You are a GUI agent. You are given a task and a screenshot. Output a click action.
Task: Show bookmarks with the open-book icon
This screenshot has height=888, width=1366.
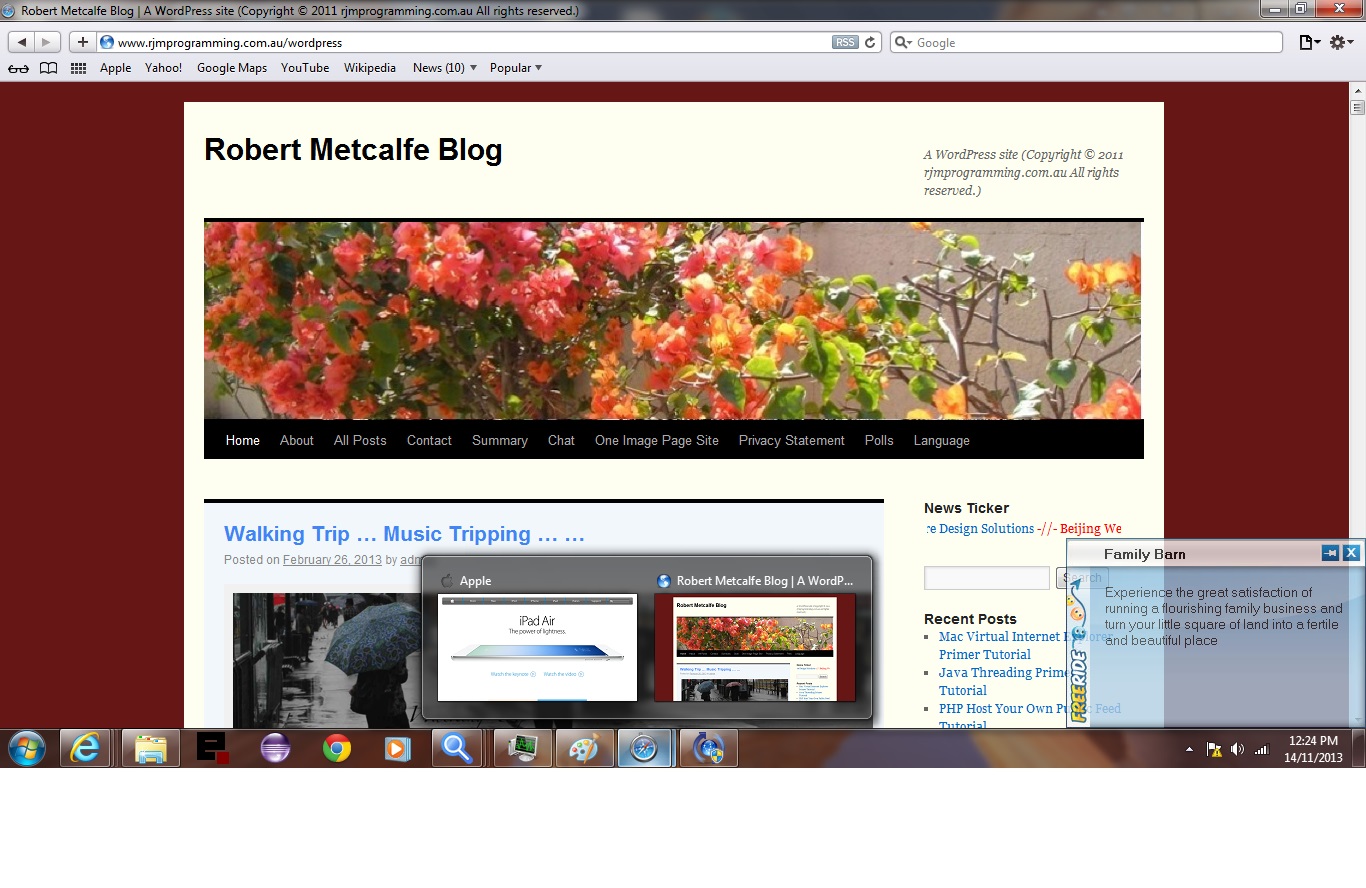point(48,68)
